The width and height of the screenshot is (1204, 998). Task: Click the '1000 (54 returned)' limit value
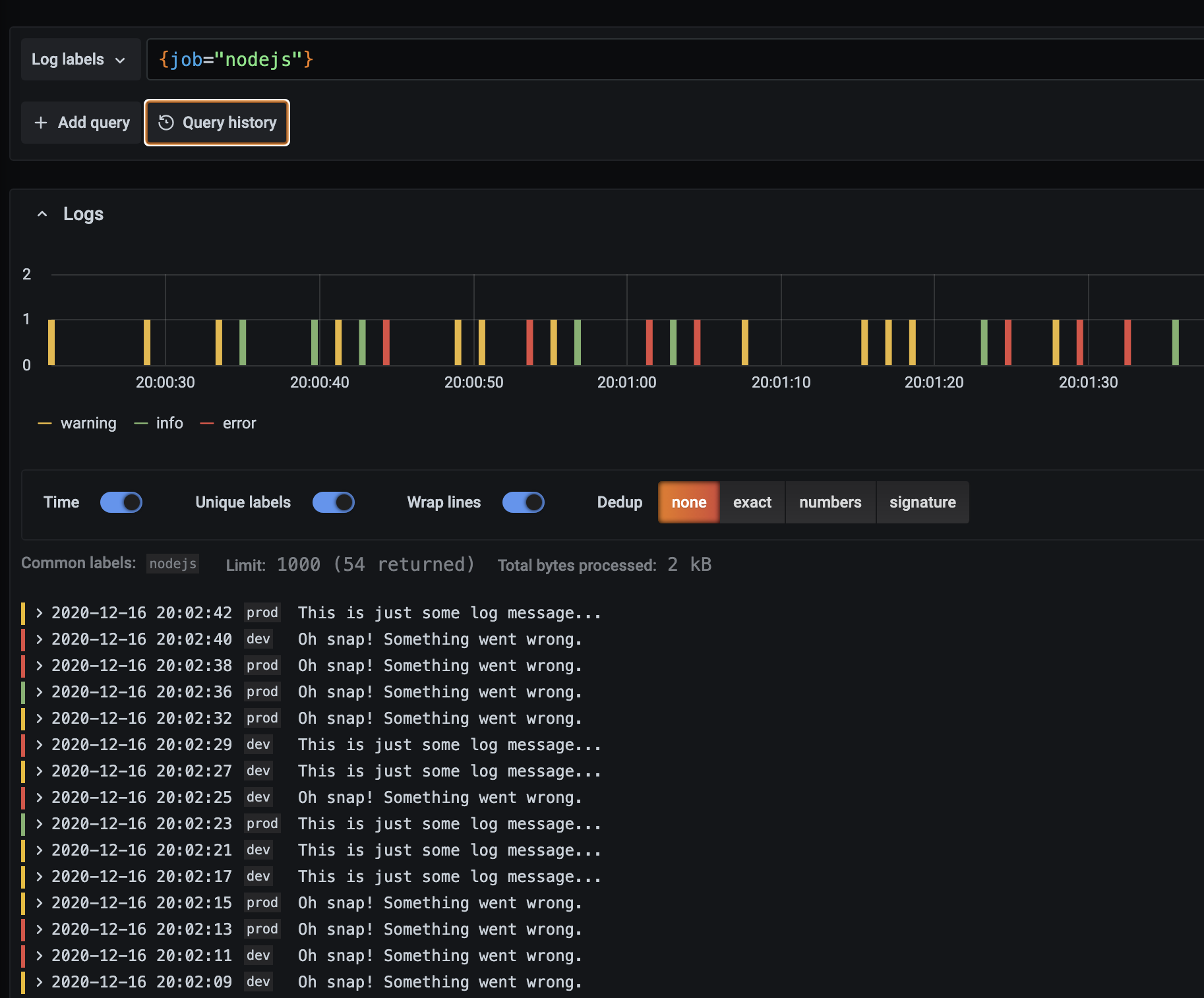tap(376, 564)
